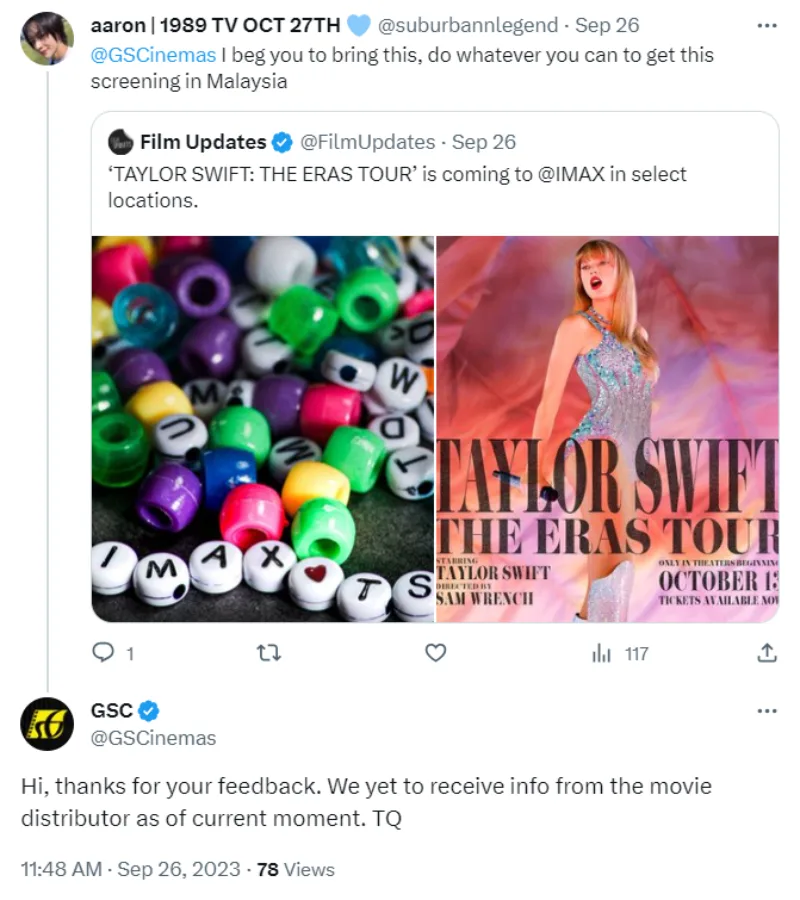Open aaron's profile picture
Viewport: 800px width, 900px height.
pyautogui.click(x=47, y=39)
